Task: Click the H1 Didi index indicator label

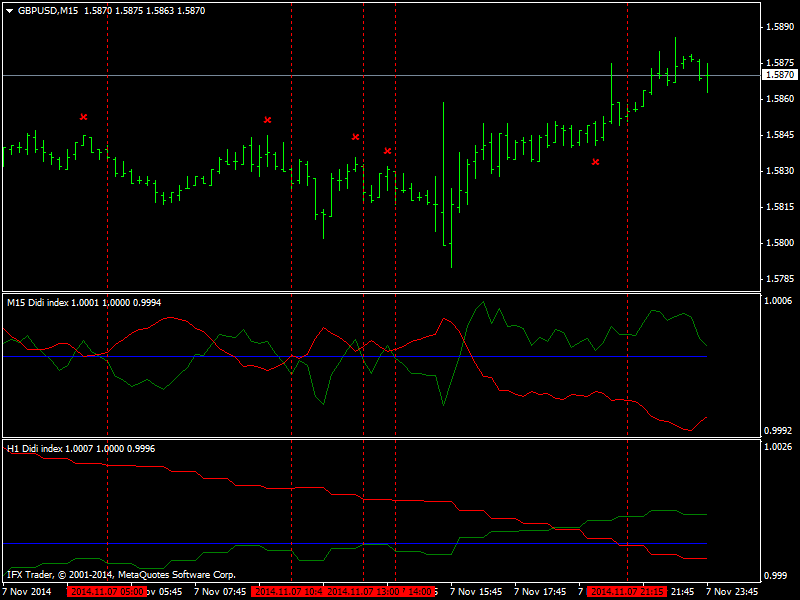Action: click(81, 448)
